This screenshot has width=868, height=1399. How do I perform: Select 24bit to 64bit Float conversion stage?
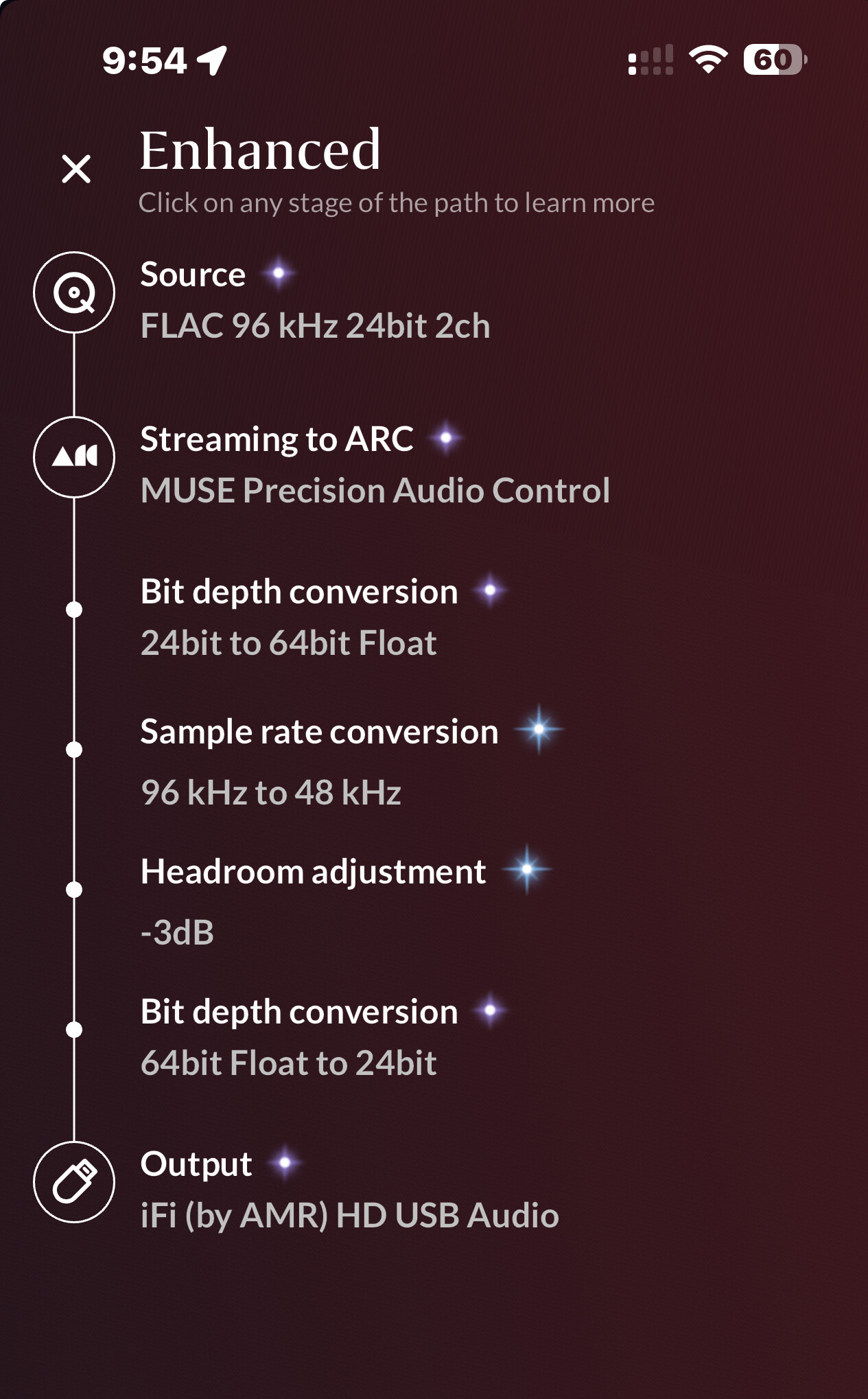click(299, 616)
